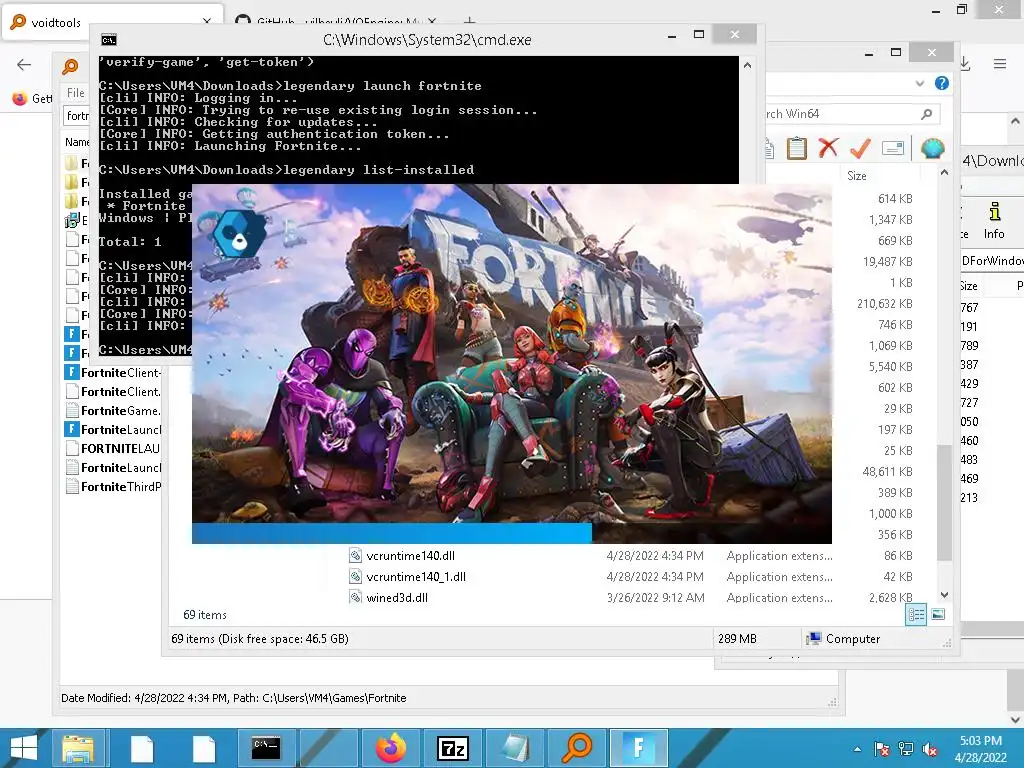The width and height of the screenshot is (1024, 768).
Task: Switch Explorer to large icons view
Action: 938,615
